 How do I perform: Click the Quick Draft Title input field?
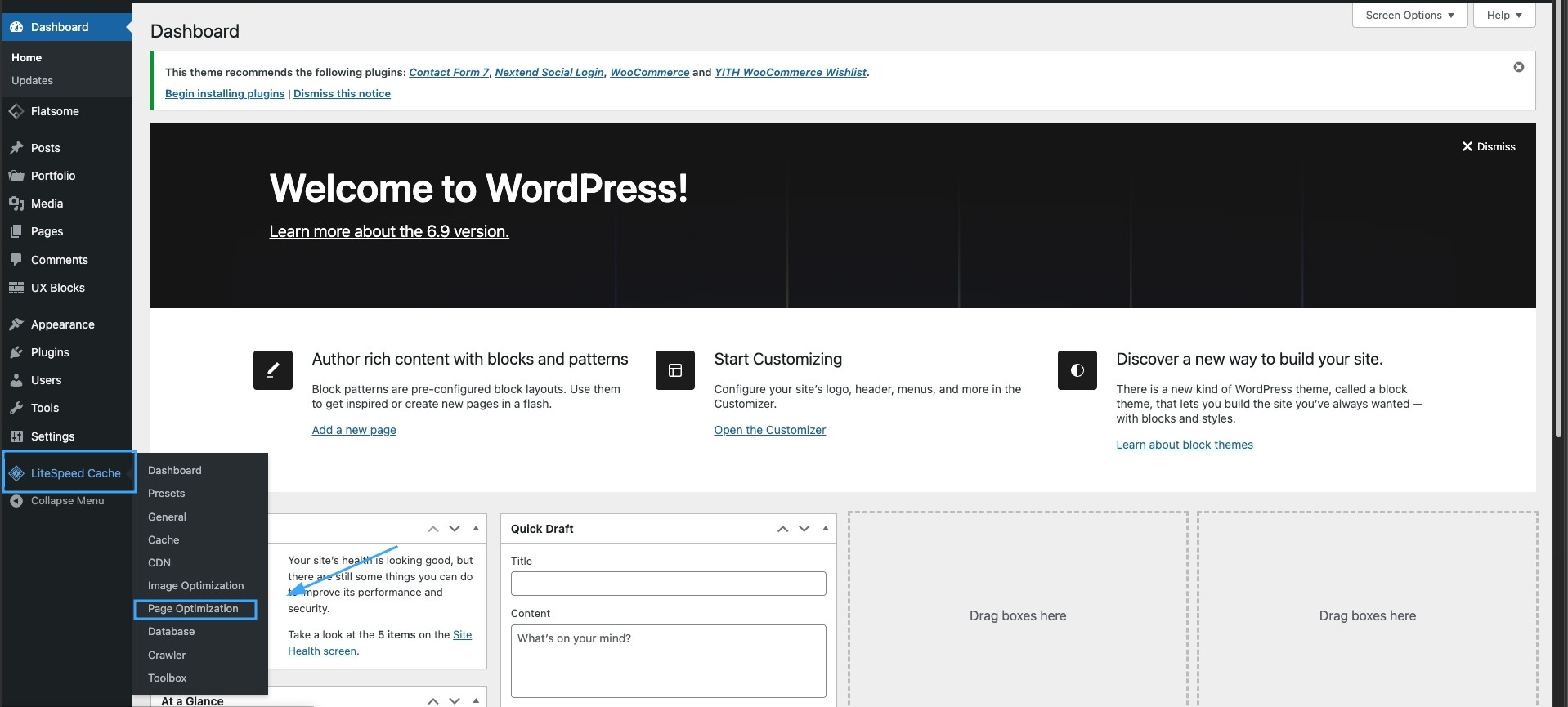(x=669, y=584)
